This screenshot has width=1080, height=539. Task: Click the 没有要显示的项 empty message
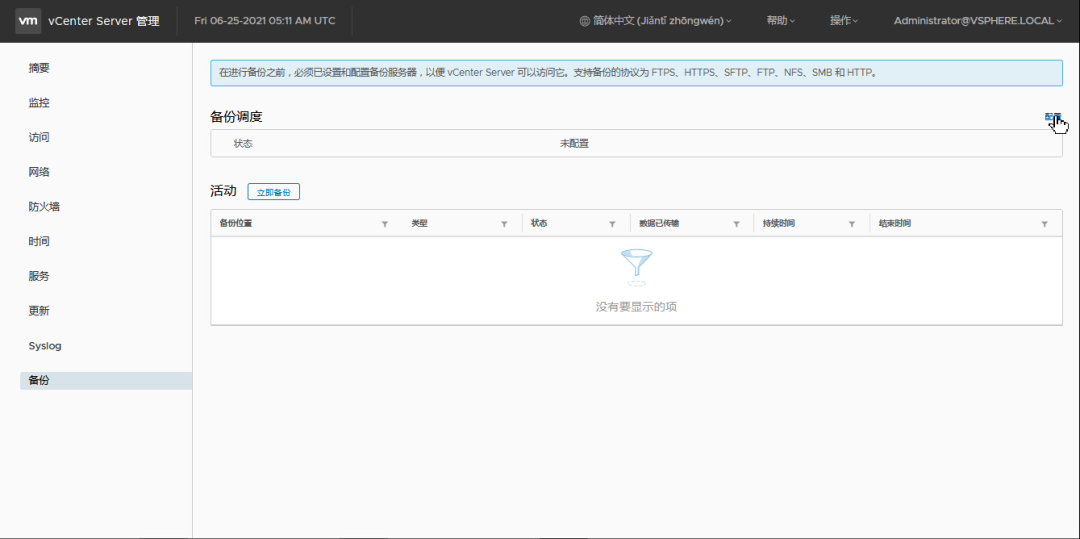[636, 306]
